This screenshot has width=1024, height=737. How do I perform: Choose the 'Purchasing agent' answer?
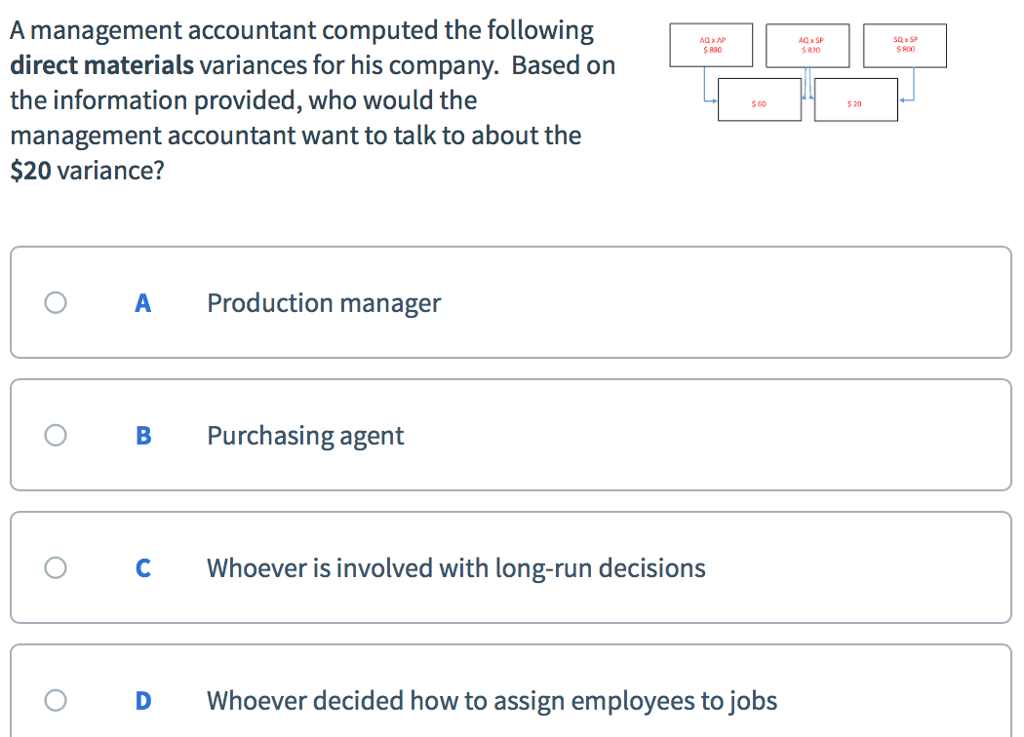pos(305,435)
